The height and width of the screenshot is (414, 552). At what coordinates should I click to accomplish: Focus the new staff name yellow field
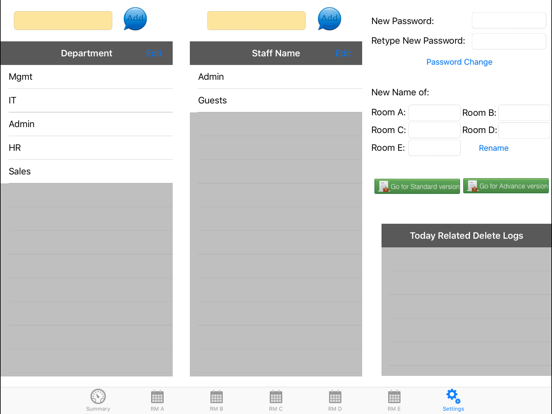click(x=256, y=20)
